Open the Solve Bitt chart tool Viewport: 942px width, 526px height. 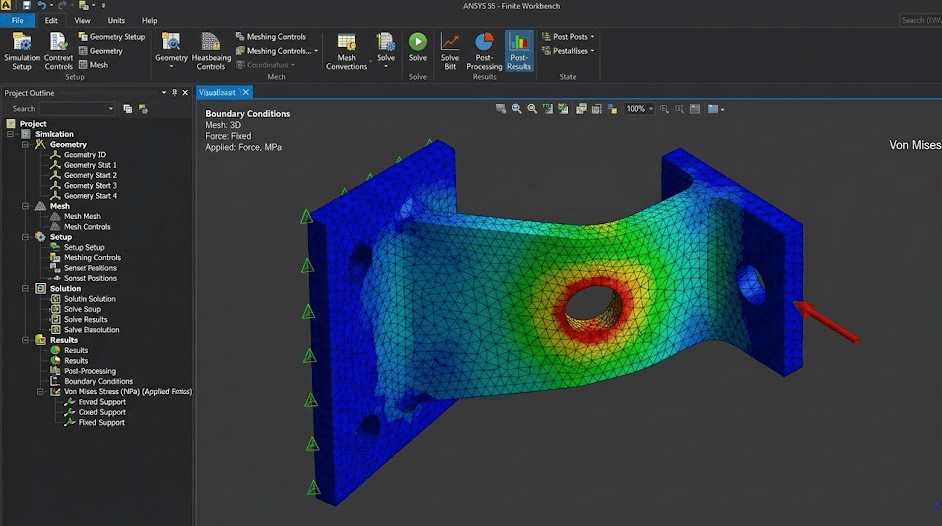pyautogui.click(x=449, y=51)
